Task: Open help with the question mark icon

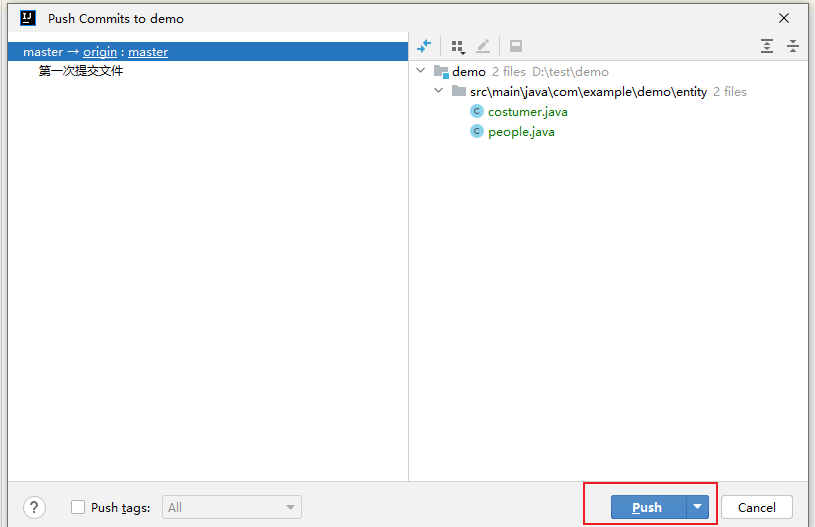Action: (x=34, y=507)
